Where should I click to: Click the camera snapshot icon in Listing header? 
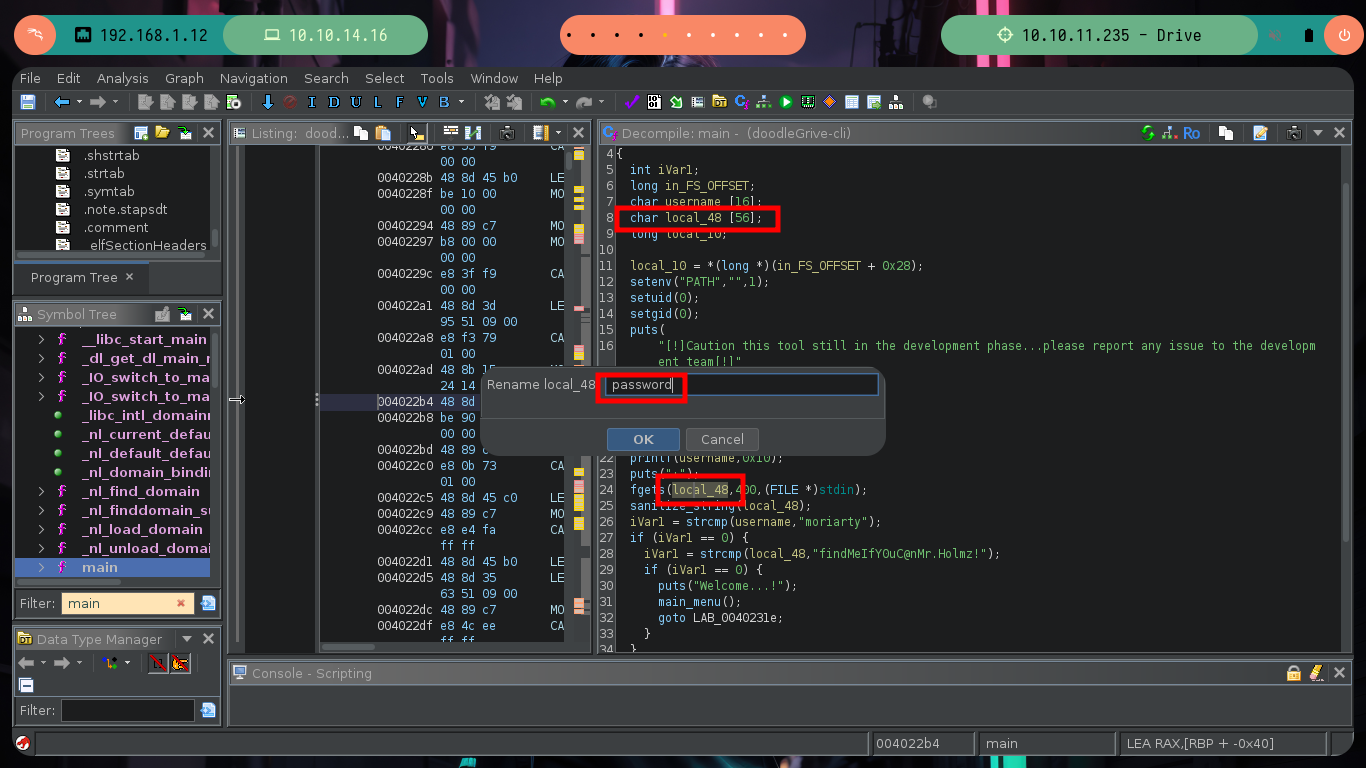pyautogui.click(x=507, y=133)
